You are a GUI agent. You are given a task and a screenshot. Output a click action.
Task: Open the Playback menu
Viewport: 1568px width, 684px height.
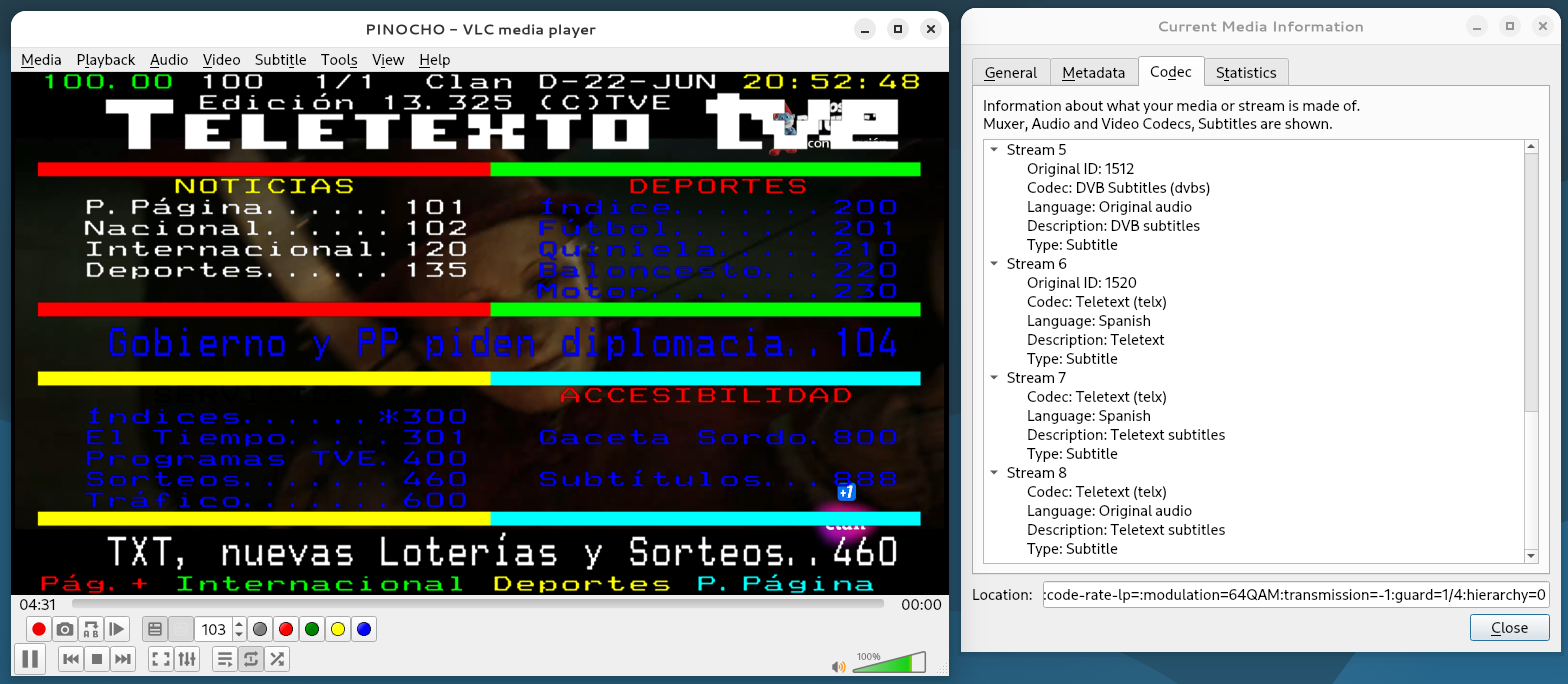(106, 60)
